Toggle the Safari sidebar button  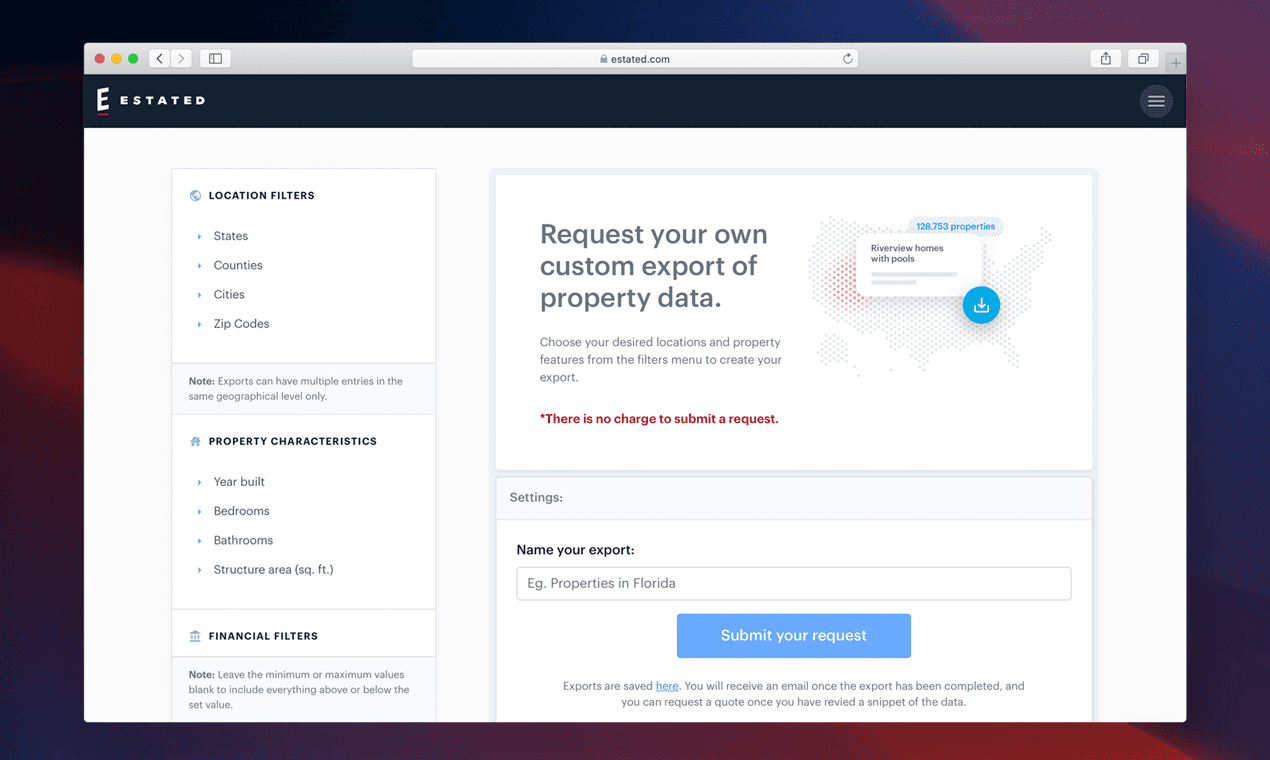click(215, 59)
